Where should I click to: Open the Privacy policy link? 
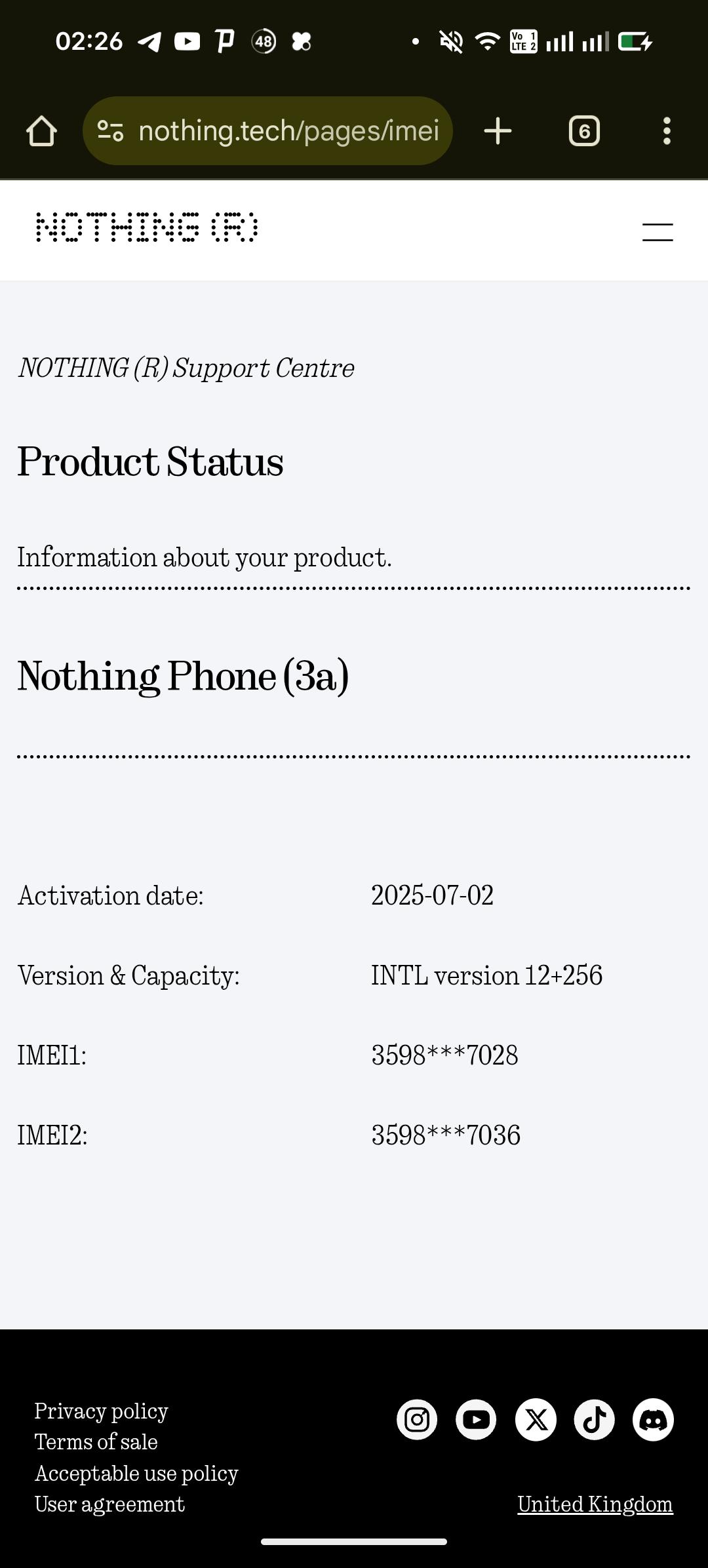[x=101, y=1411]
